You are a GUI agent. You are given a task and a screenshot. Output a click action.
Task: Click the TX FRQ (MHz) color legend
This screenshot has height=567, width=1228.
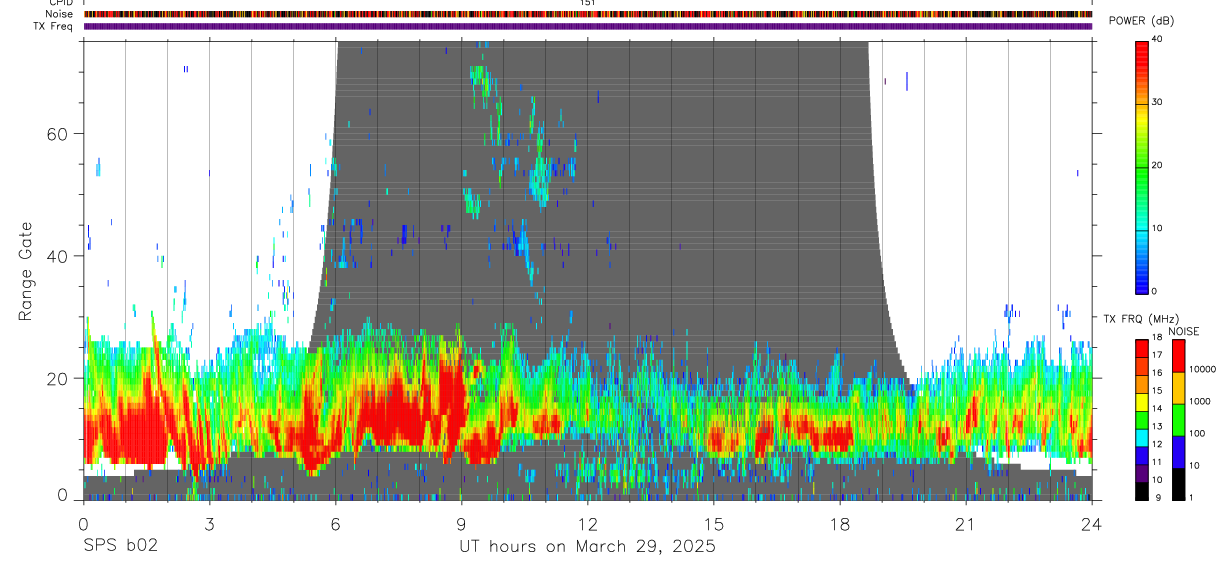pyautogui.click(x=1142, y=419)
